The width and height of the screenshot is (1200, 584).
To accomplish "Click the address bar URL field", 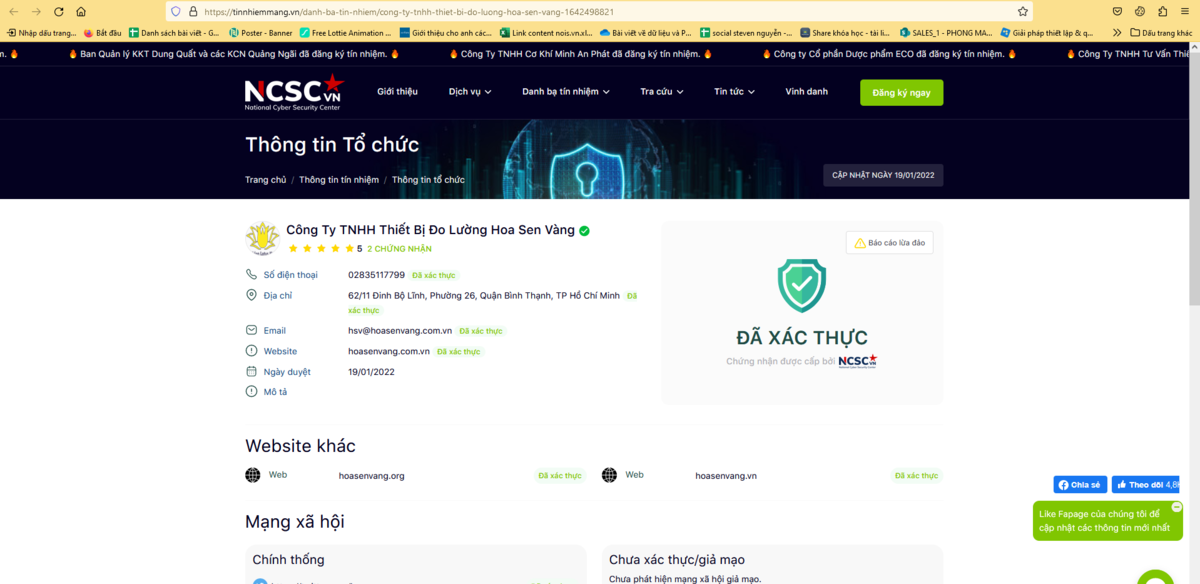I will pos(600,12).
